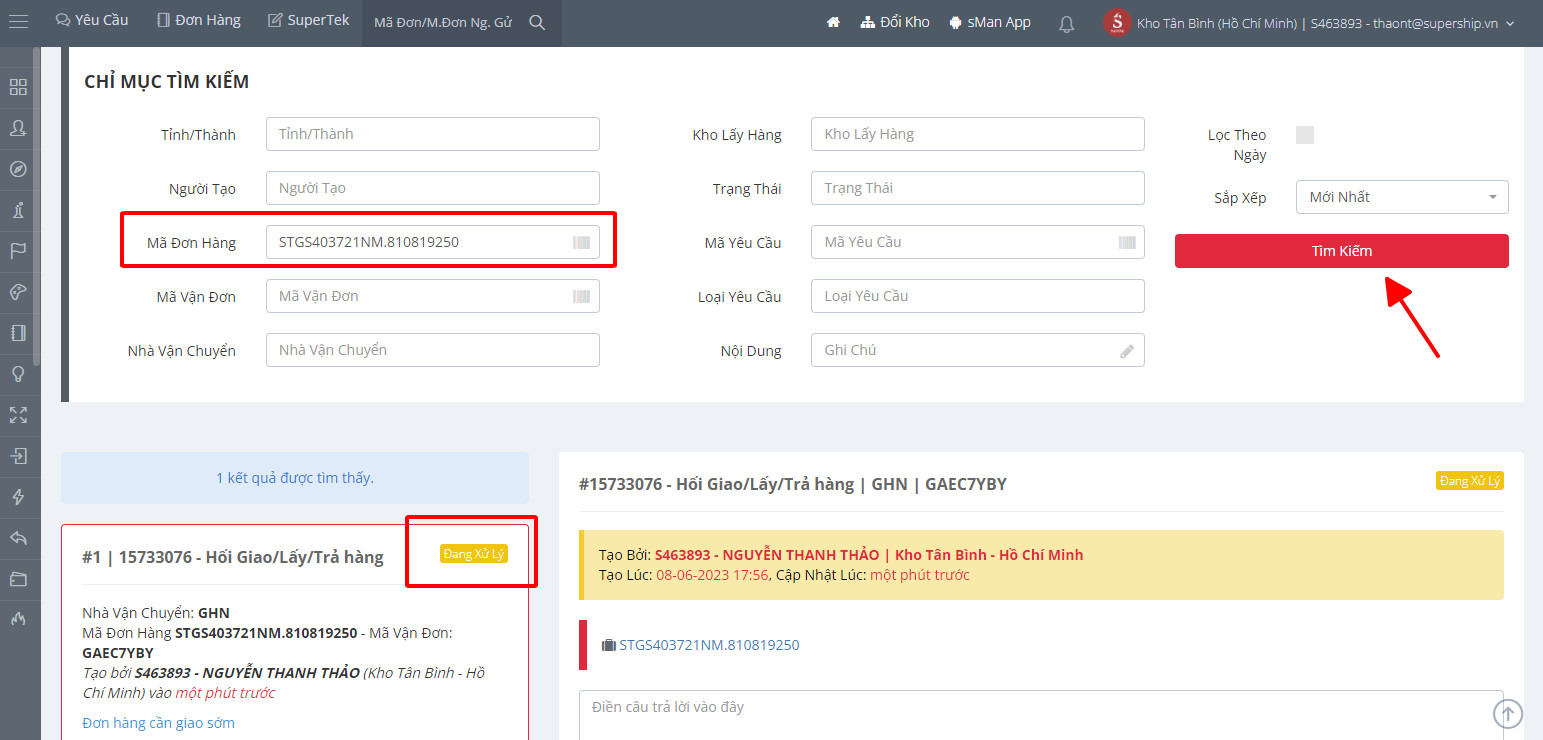
Task: Focus the Mã Vận Đơn input field
Action: (433, 296)
